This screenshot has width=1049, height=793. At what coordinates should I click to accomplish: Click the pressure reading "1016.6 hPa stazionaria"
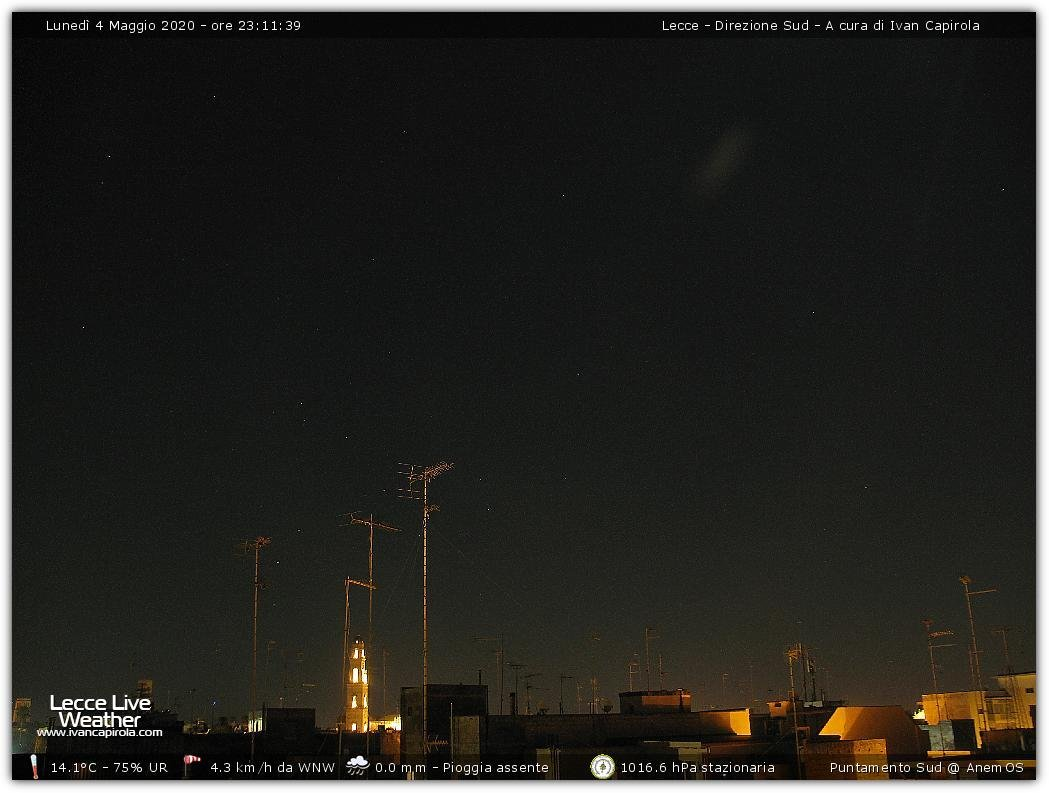click(x=697, y=768)
